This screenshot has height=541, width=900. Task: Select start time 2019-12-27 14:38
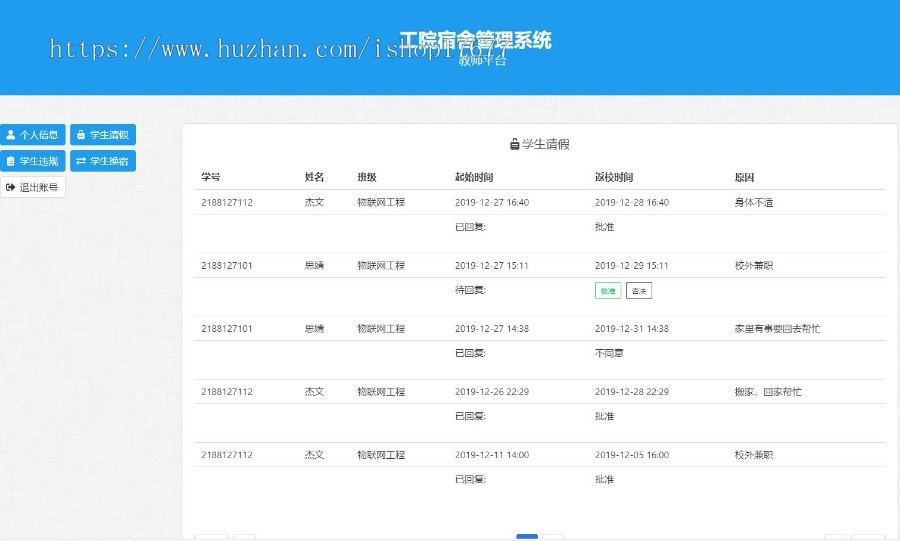[x=492, y=329]
